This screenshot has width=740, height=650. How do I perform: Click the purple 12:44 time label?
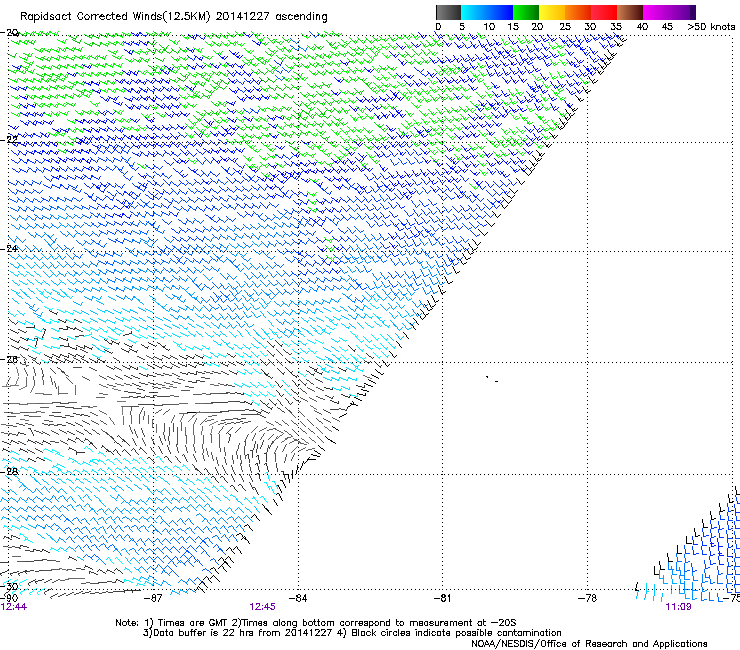[x=14, y=607]
